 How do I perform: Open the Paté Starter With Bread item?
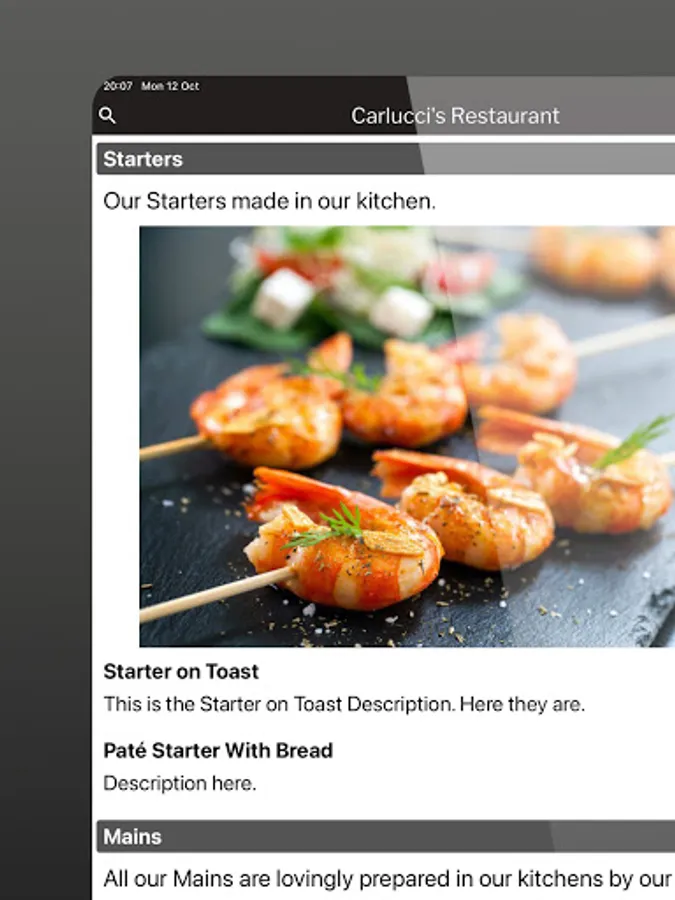click(218, 751)
